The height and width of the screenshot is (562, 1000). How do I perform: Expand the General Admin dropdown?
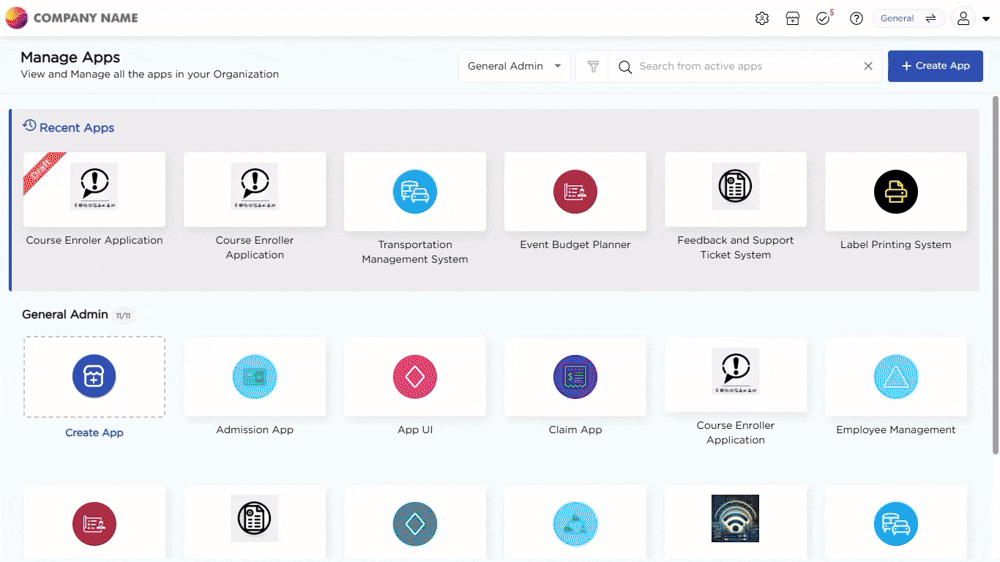(x=514, y=67)
